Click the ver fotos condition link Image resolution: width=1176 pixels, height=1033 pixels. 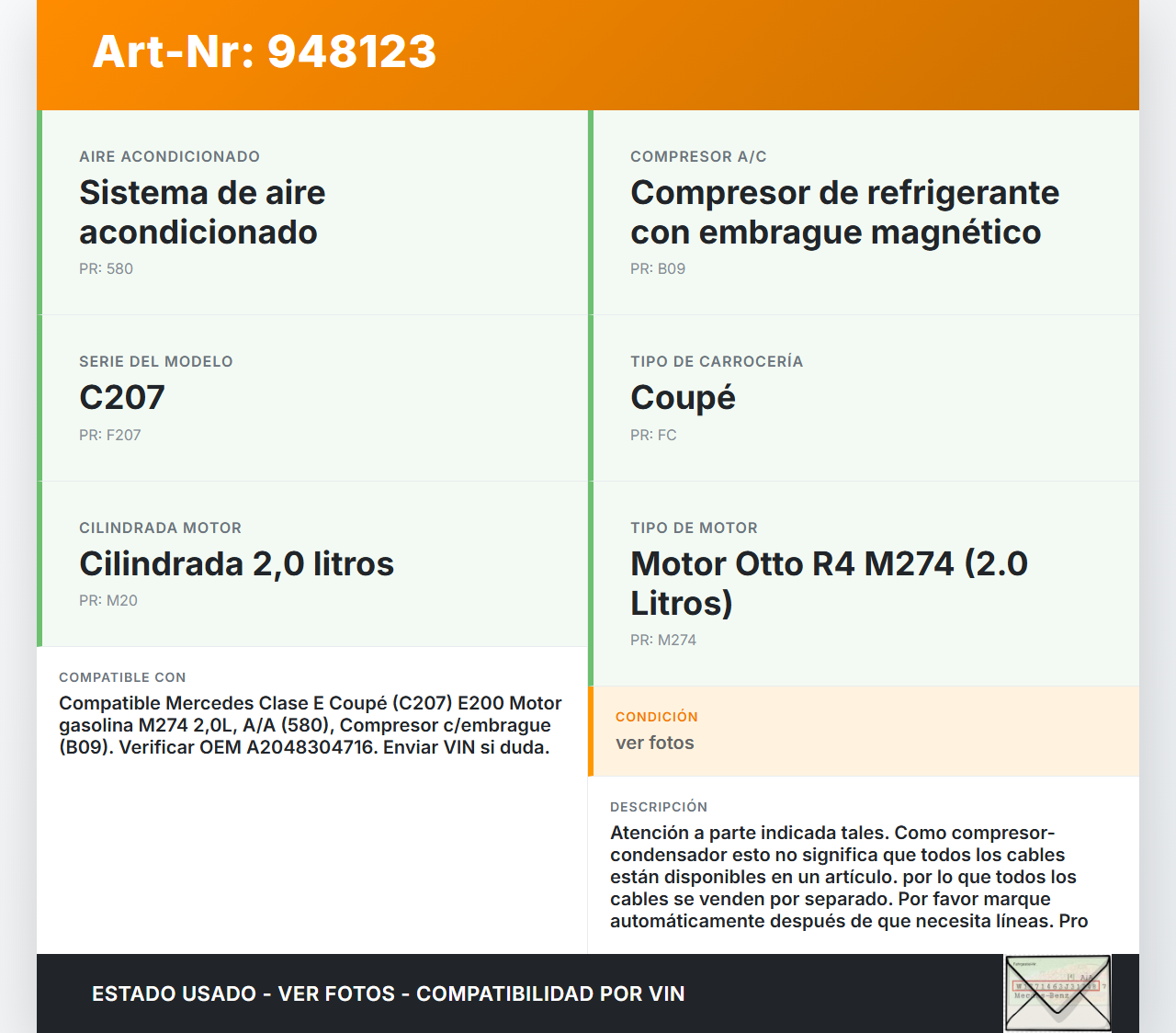tap(654, 743)
